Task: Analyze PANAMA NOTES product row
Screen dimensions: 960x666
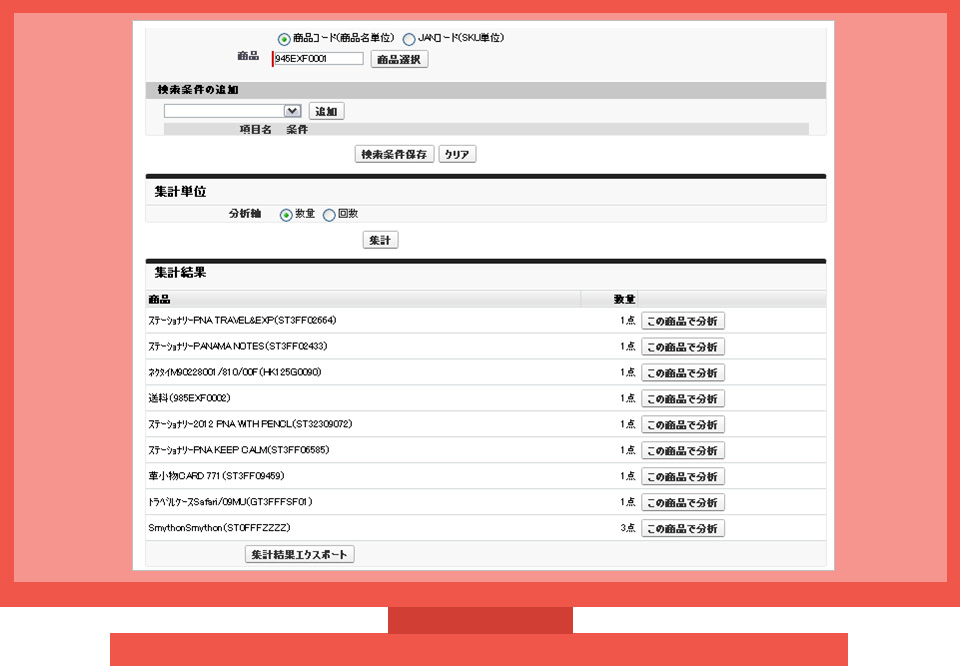Action: 683,347
